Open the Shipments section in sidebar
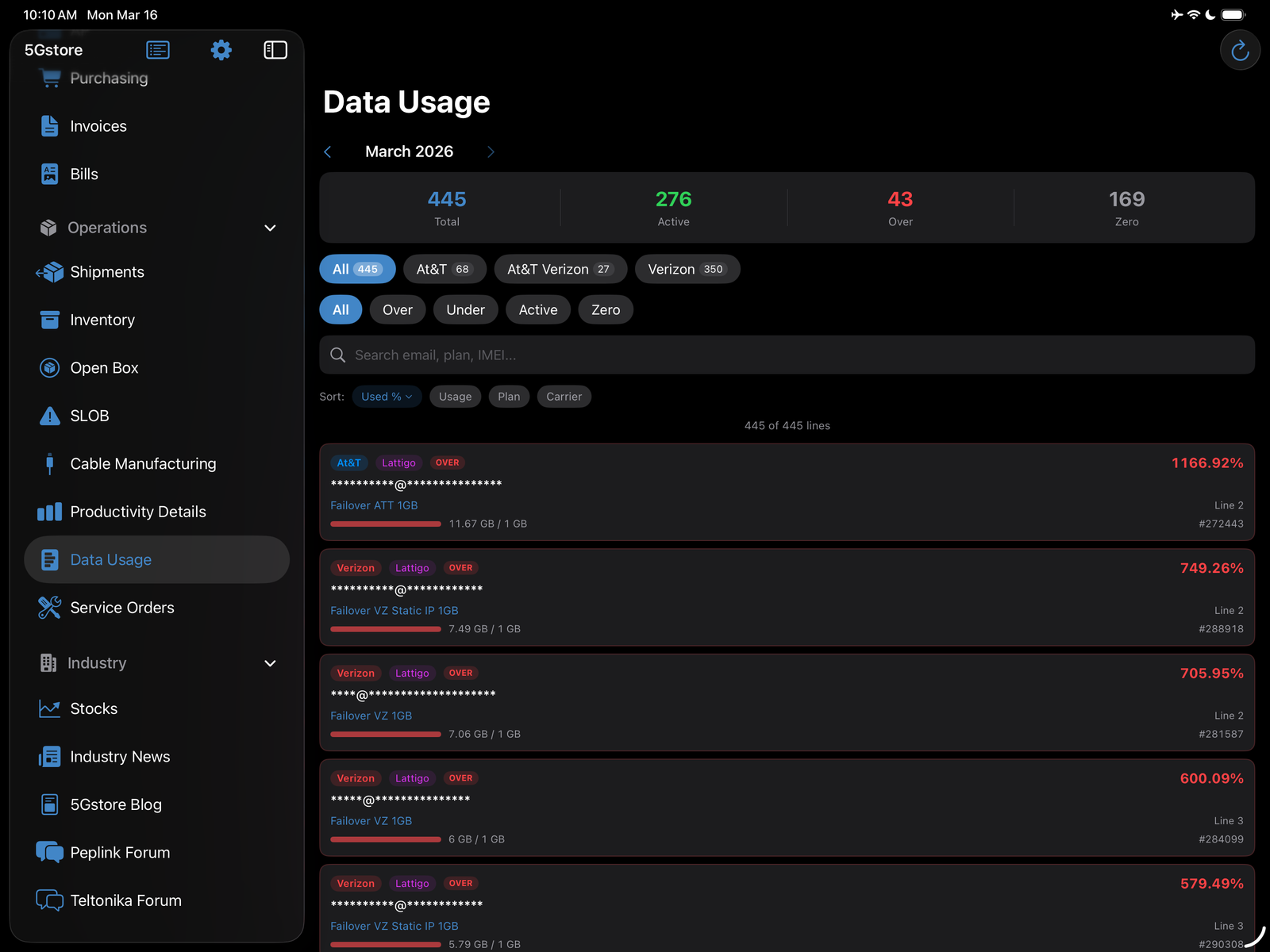The width and height of the screenshot is (1270, 952). (107, 271)
